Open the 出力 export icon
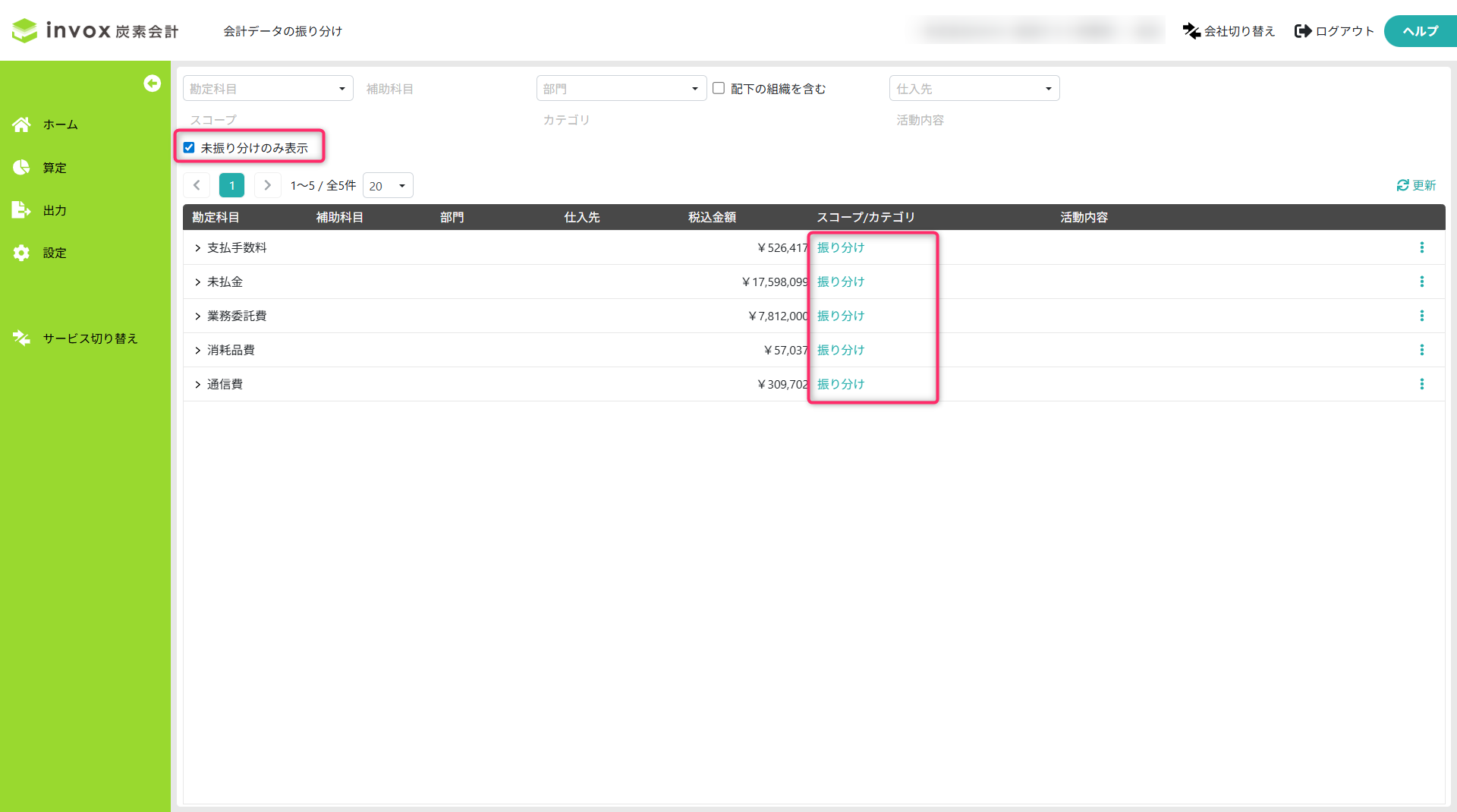 coord(21,210)
